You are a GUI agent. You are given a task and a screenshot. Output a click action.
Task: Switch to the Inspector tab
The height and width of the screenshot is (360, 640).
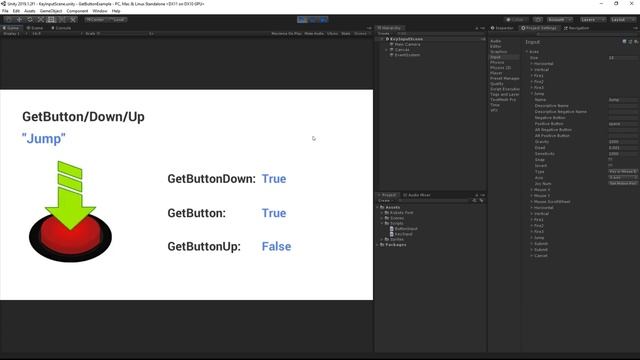(502, 28)
